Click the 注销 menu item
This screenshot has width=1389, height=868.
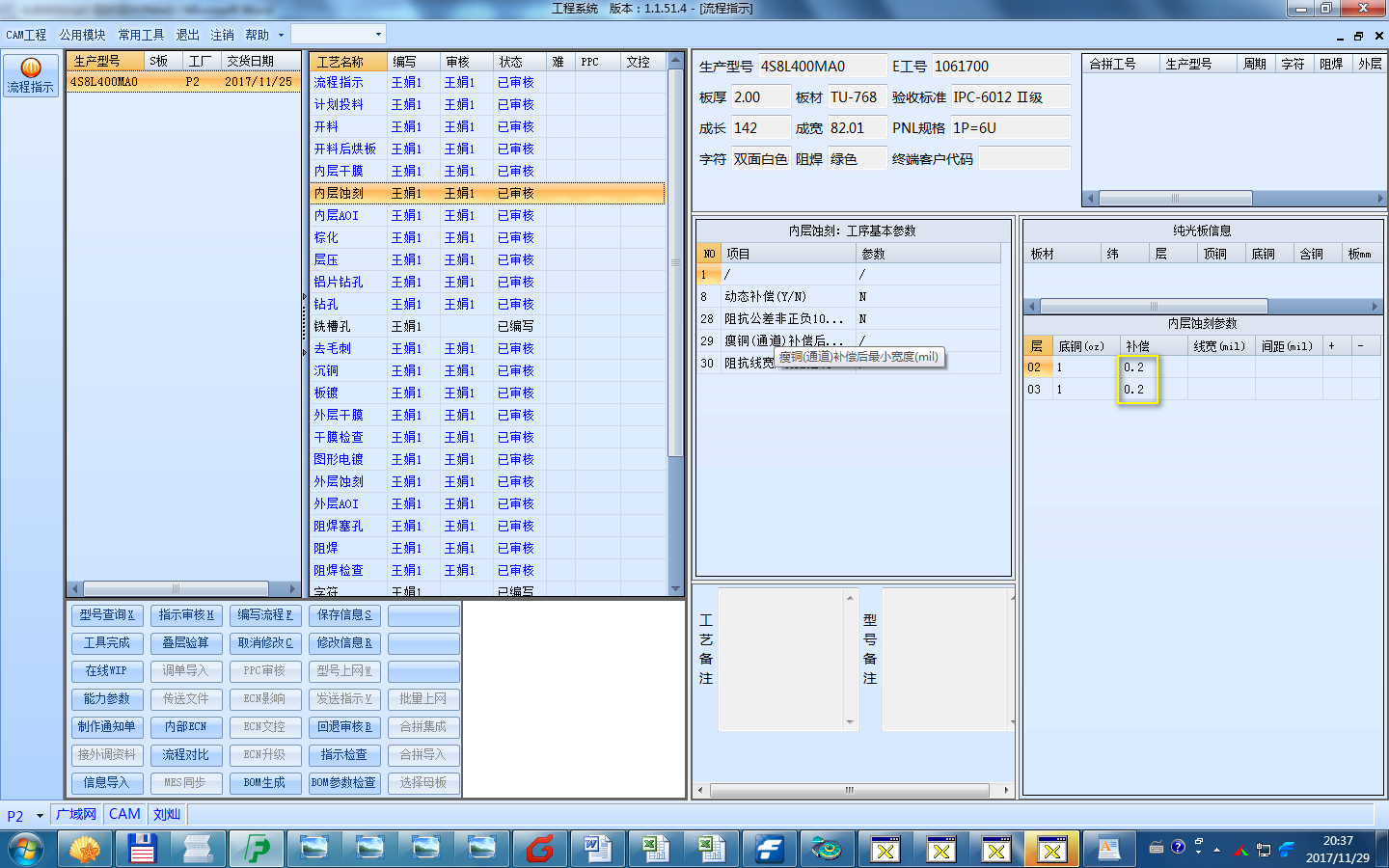(222, 35)
